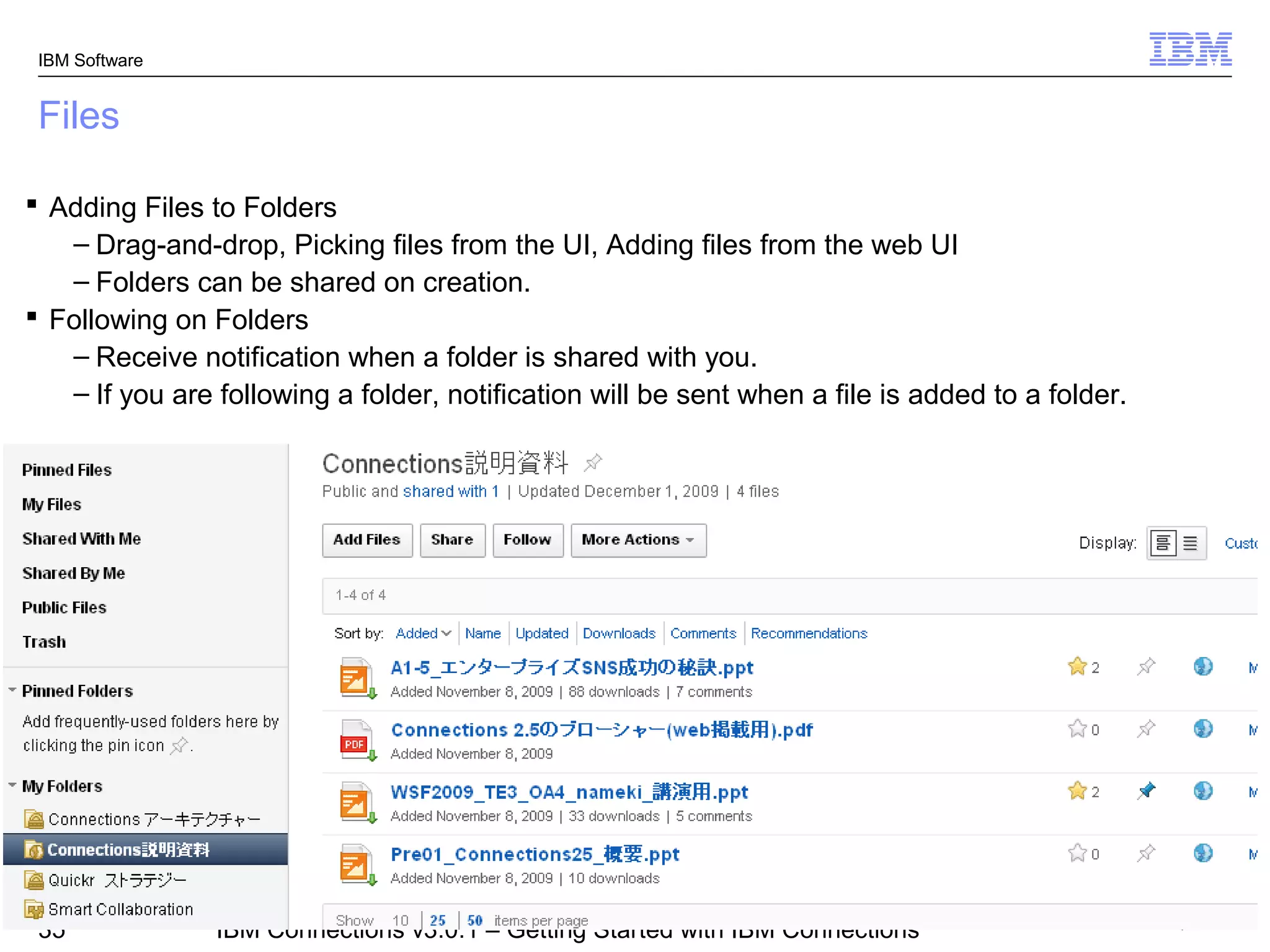Sort files by Comments

click(703, 633)
